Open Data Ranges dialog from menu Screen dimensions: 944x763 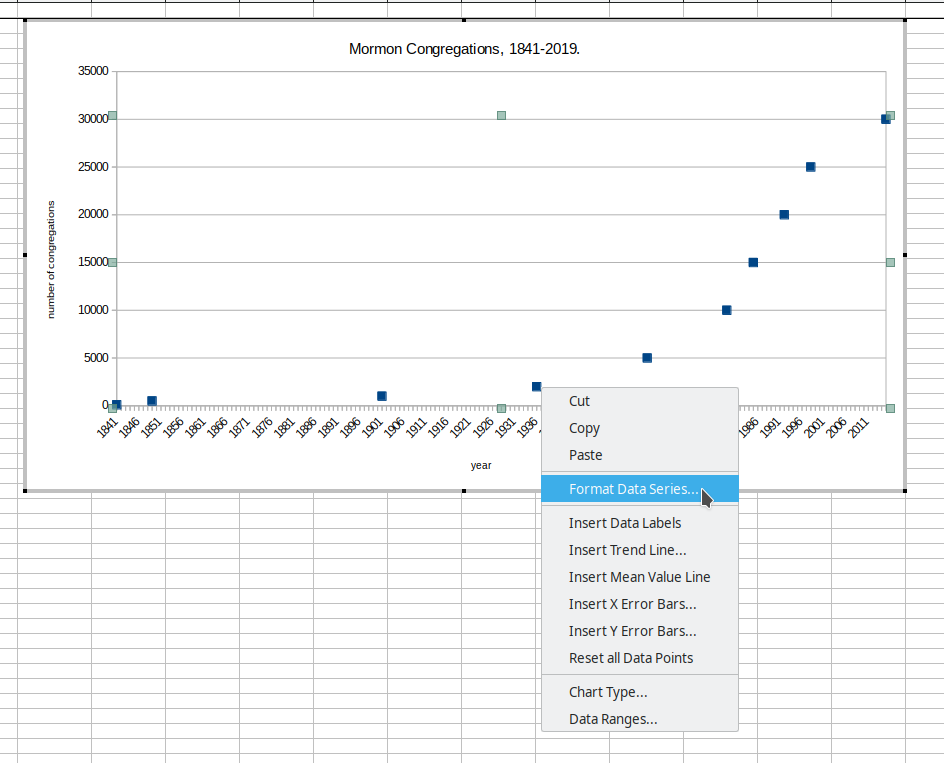(639, 719)
